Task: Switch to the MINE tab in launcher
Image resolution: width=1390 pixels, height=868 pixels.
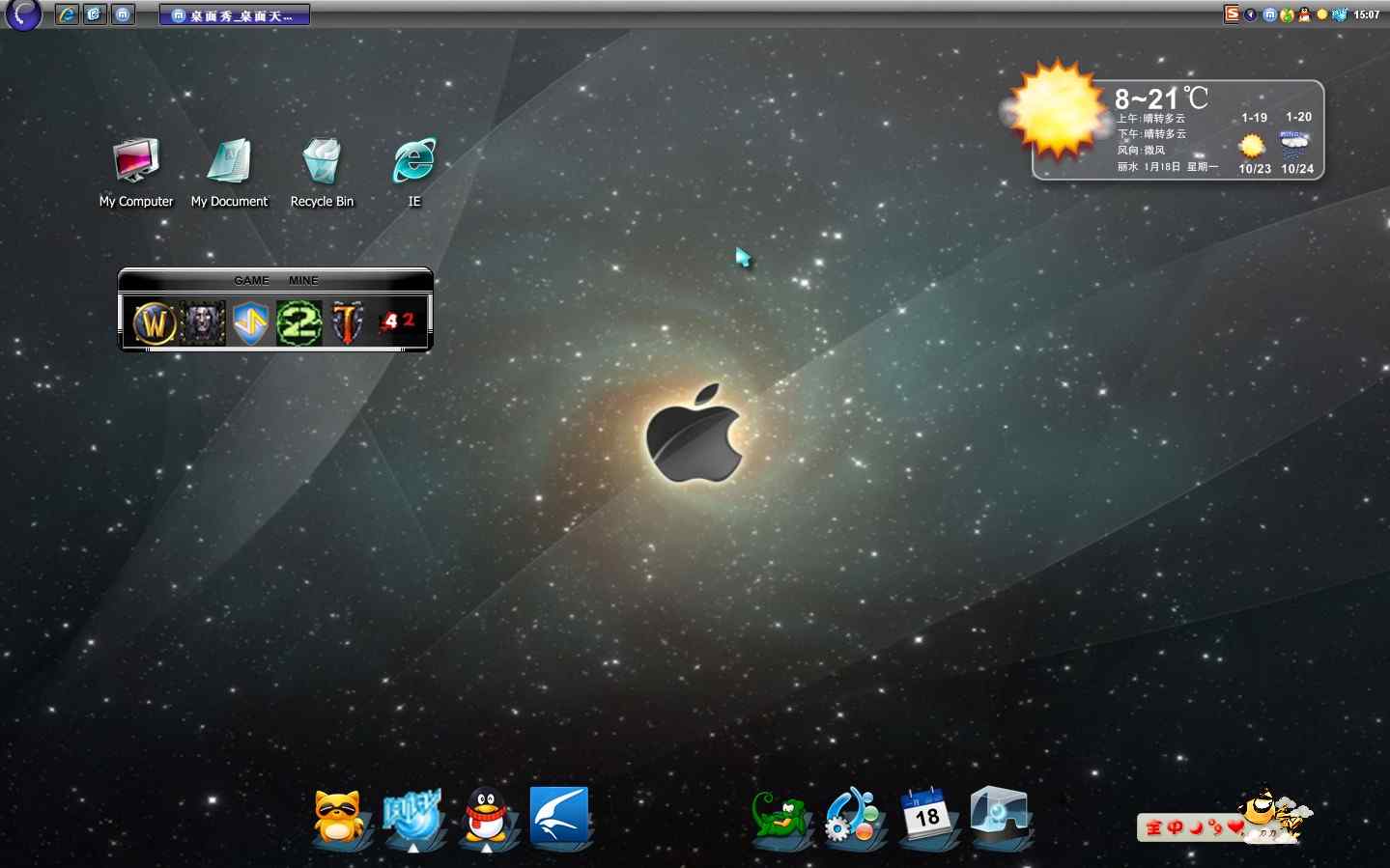Action: tap(303, 280)
